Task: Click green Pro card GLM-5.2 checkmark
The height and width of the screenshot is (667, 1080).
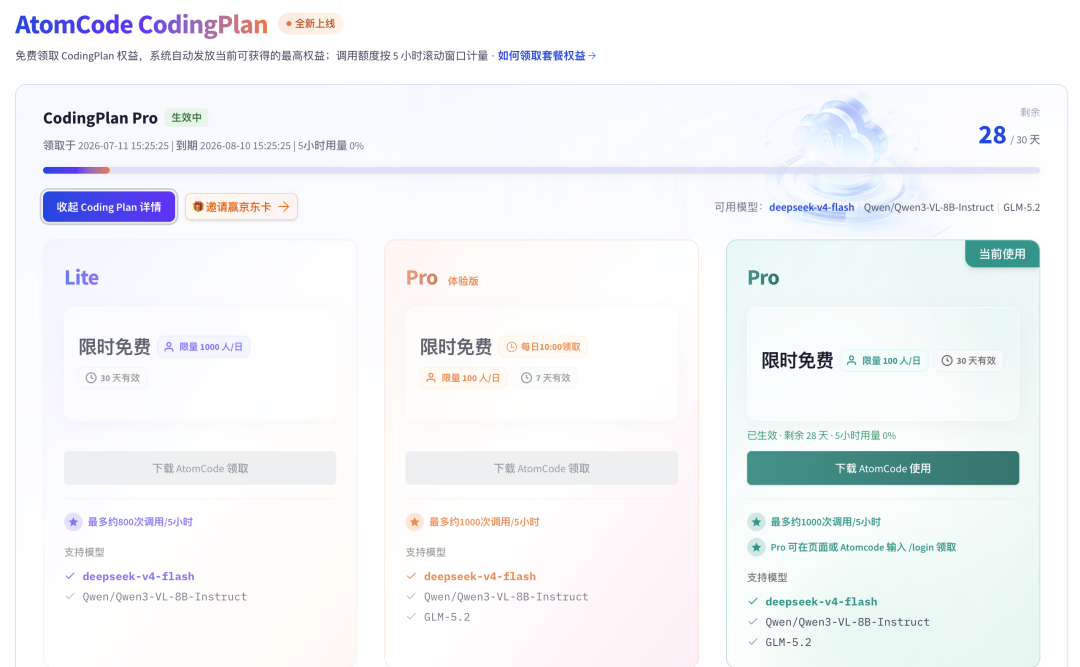Action: pyautogui.click(x=753, y=642)
